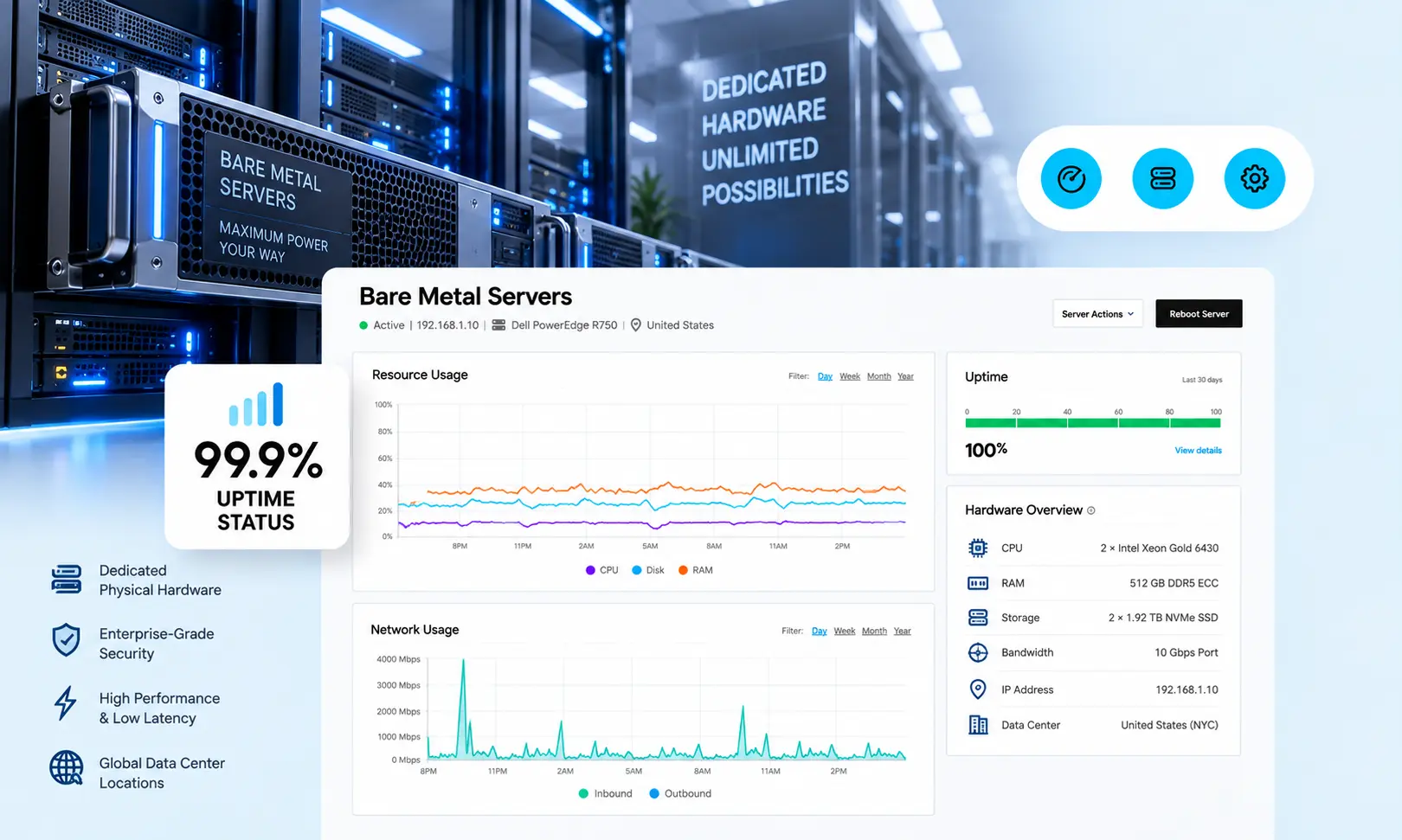This screenshot has height=840, width=1402.
Task: Toggle the Outbound series in network legend
Action: click(x=680, y=793)
